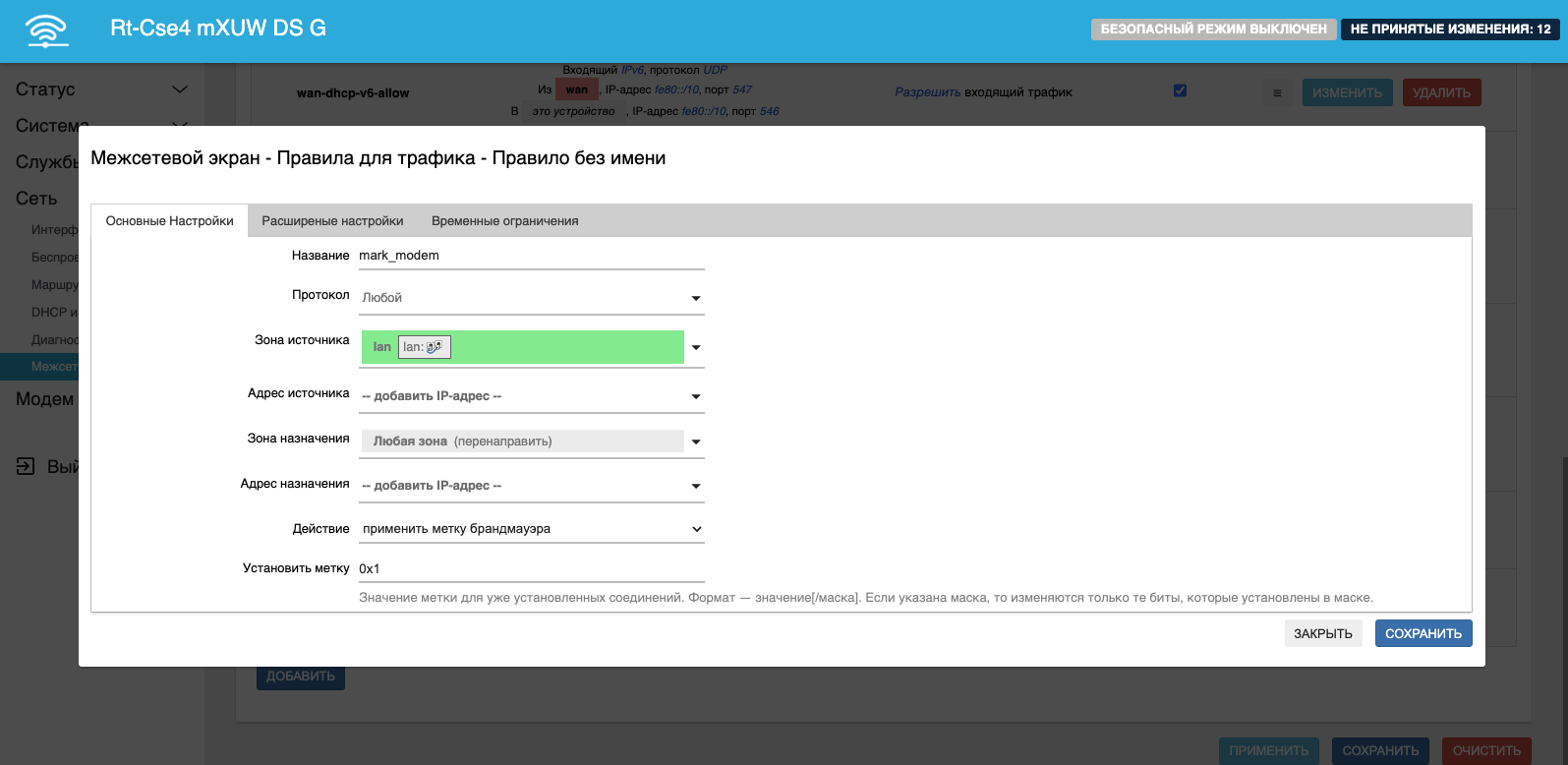Click the Название input field
This screenshot has width=1568, height=765.
[x=531, y=256]
